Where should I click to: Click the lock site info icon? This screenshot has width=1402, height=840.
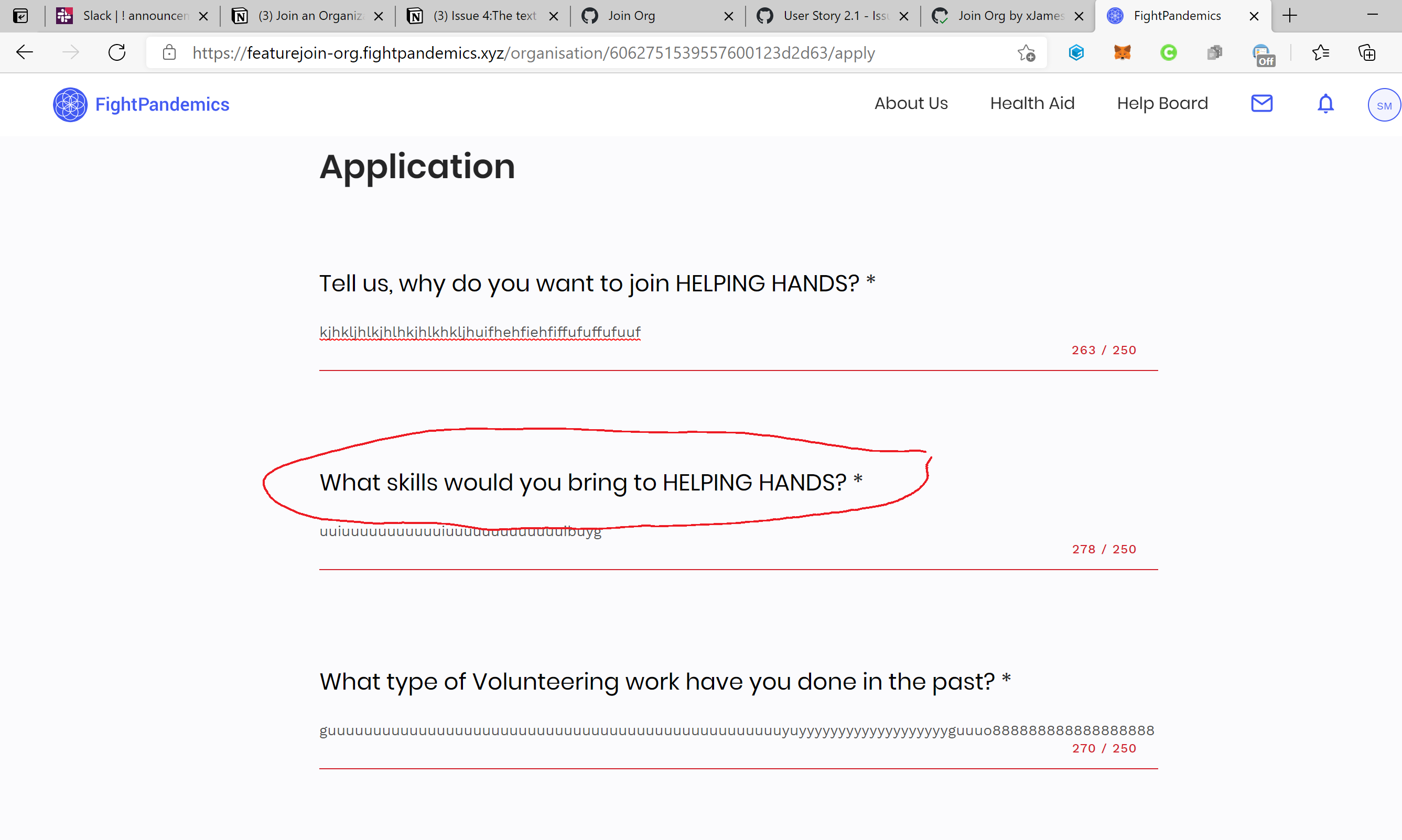[x=169, y=52]
